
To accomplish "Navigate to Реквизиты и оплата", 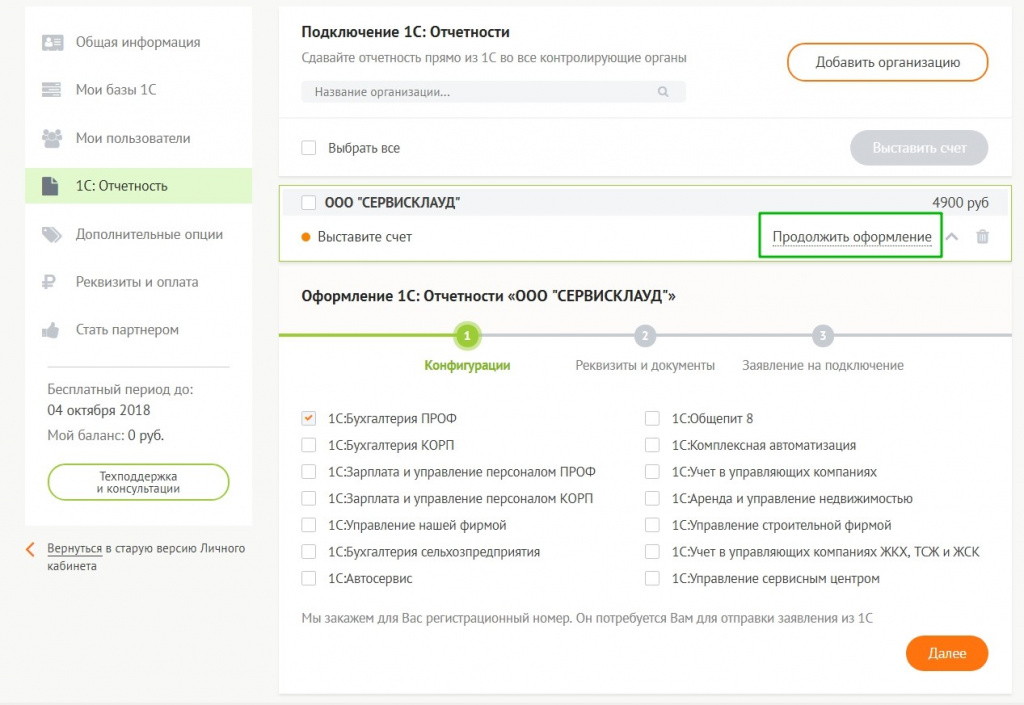I will tap(138, 282).
